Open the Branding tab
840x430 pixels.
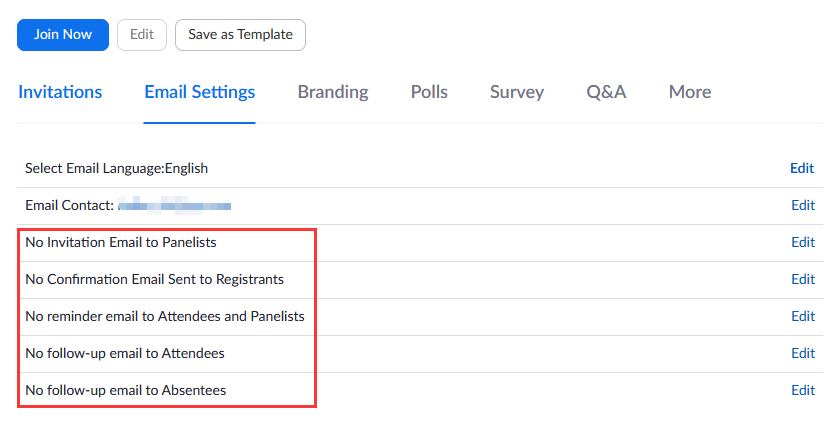(333, 92)
